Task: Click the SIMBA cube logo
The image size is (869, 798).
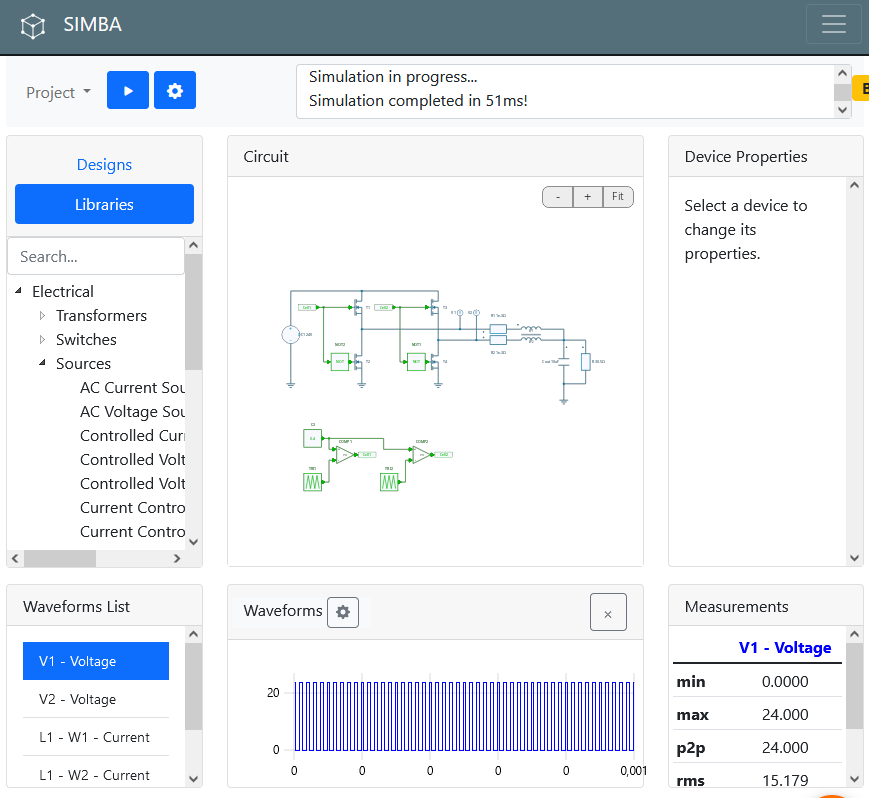Action: [x=33, y=25]
